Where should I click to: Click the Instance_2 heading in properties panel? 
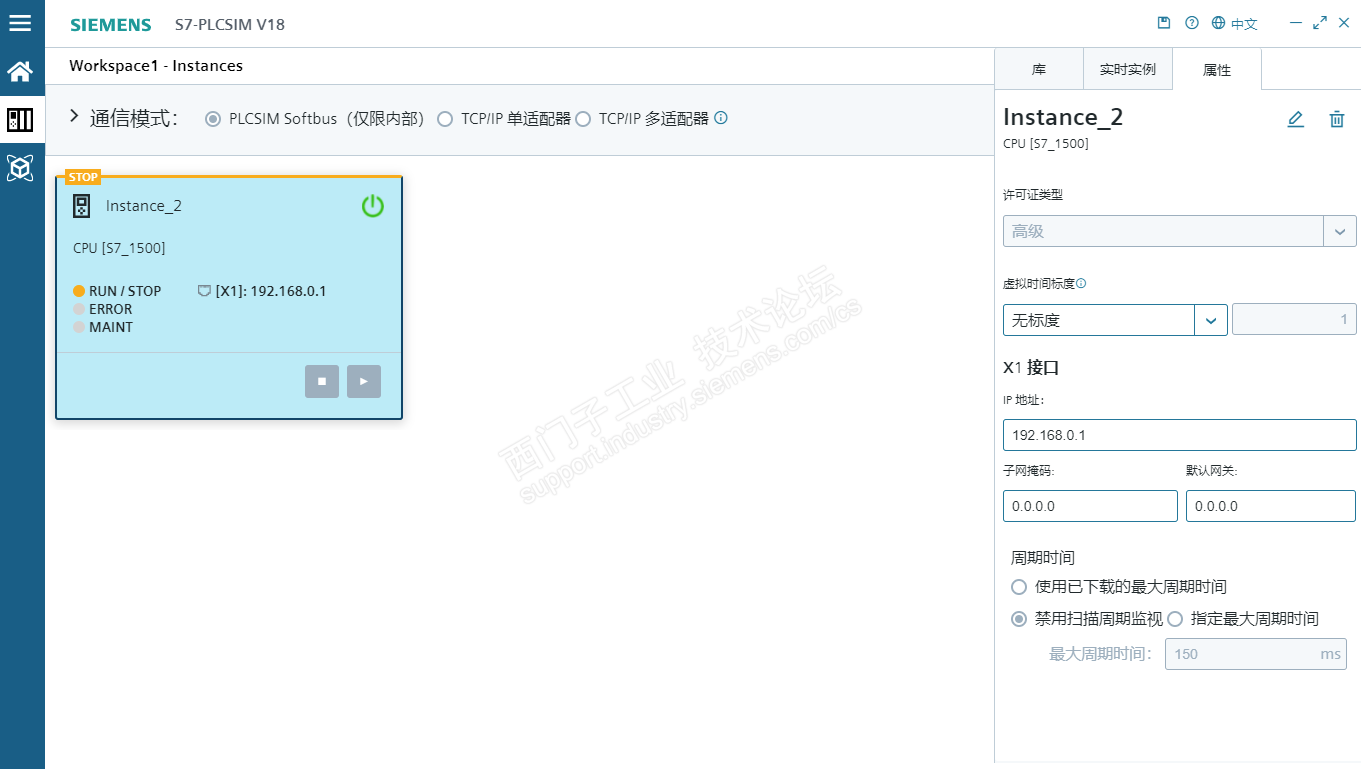1063,117
